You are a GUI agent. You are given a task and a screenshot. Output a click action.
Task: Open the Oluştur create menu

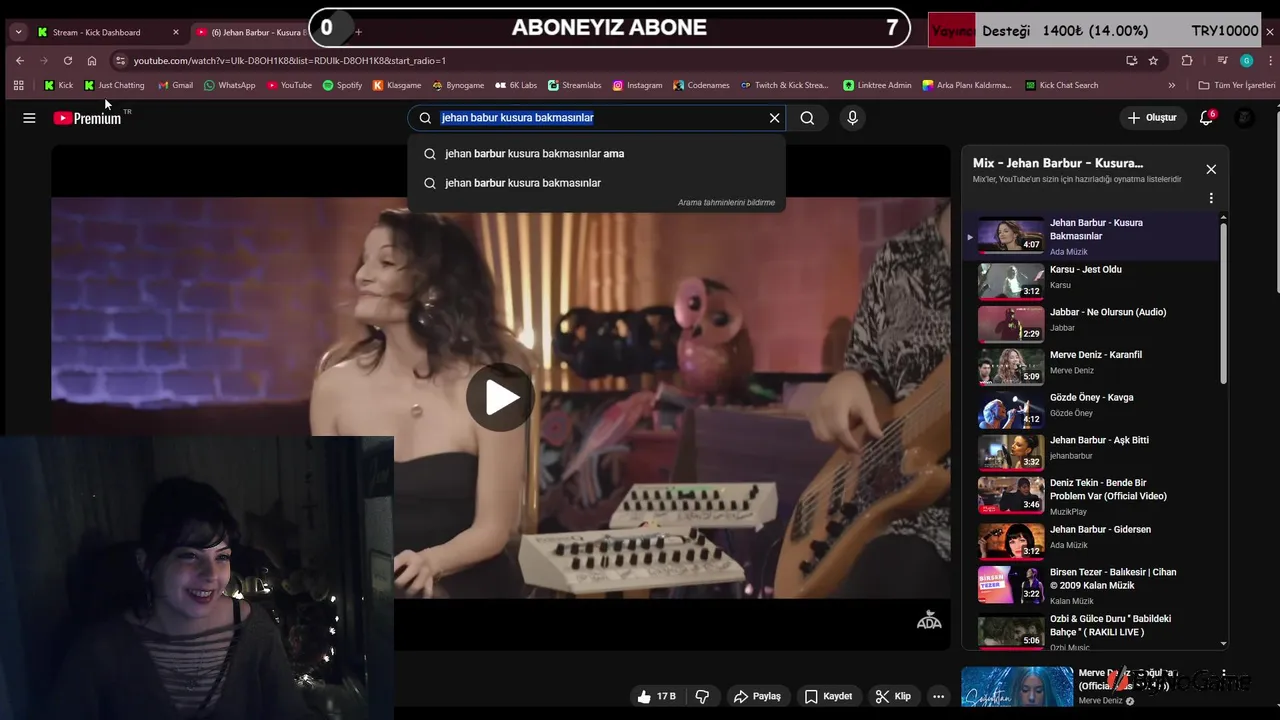tap(1152, 118)
